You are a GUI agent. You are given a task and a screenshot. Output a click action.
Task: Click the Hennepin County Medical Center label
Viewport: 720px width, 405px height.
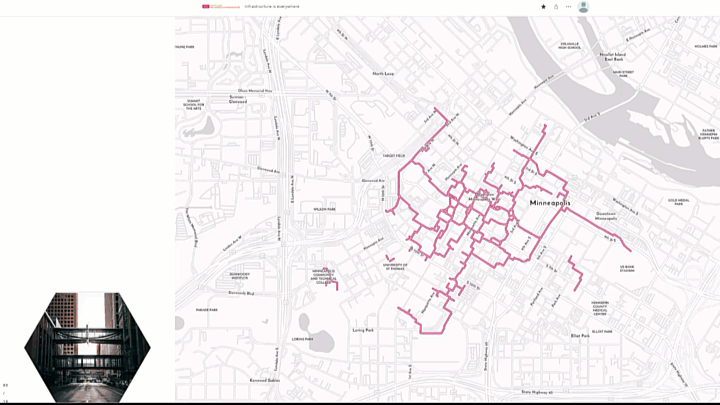coord(600,308)
